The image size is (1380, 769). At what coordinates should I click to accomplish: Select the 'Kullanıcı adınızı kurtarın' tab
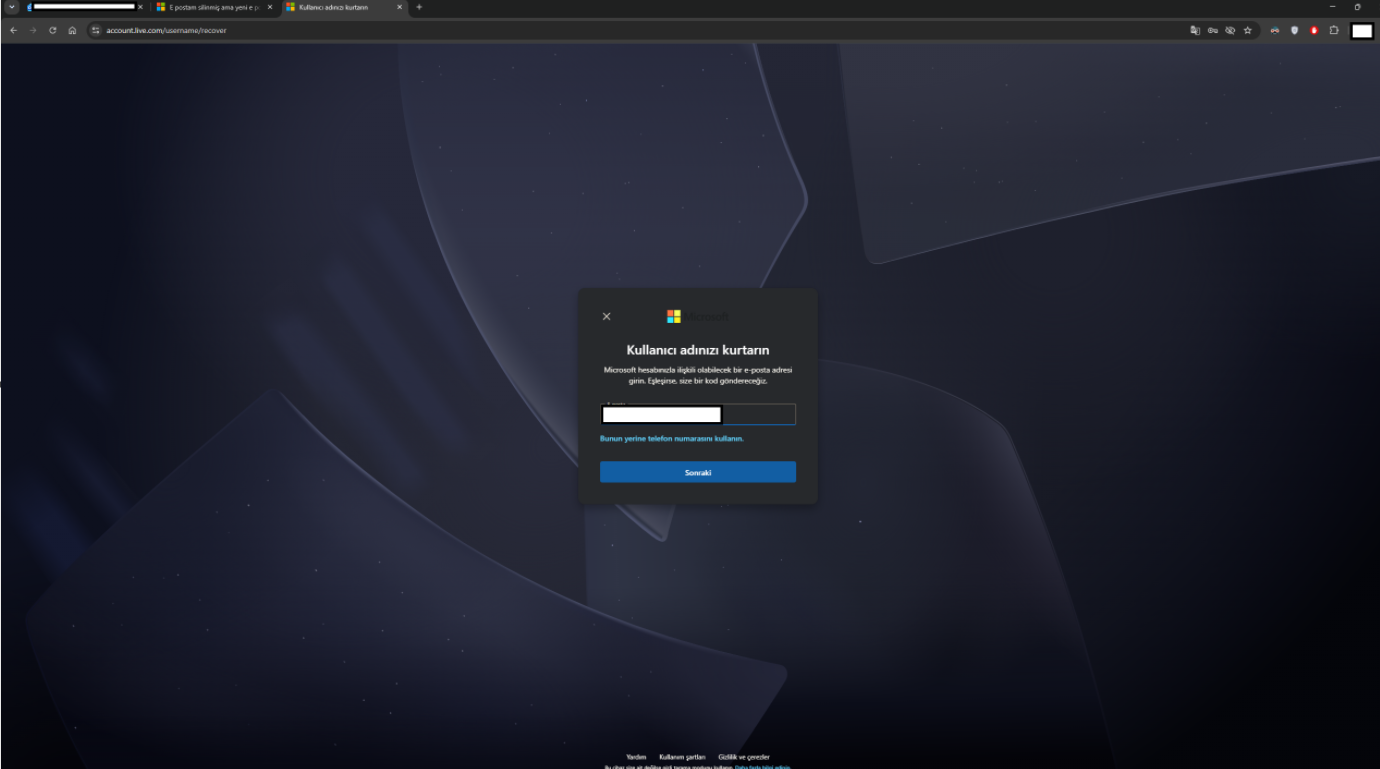pyautogui.click(x=343, y=7)
